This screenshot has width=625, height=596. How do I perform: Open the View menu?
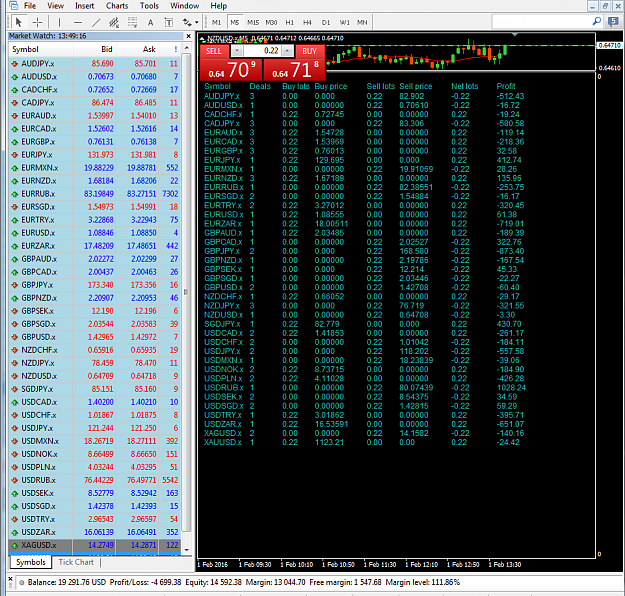coord(55,6)
